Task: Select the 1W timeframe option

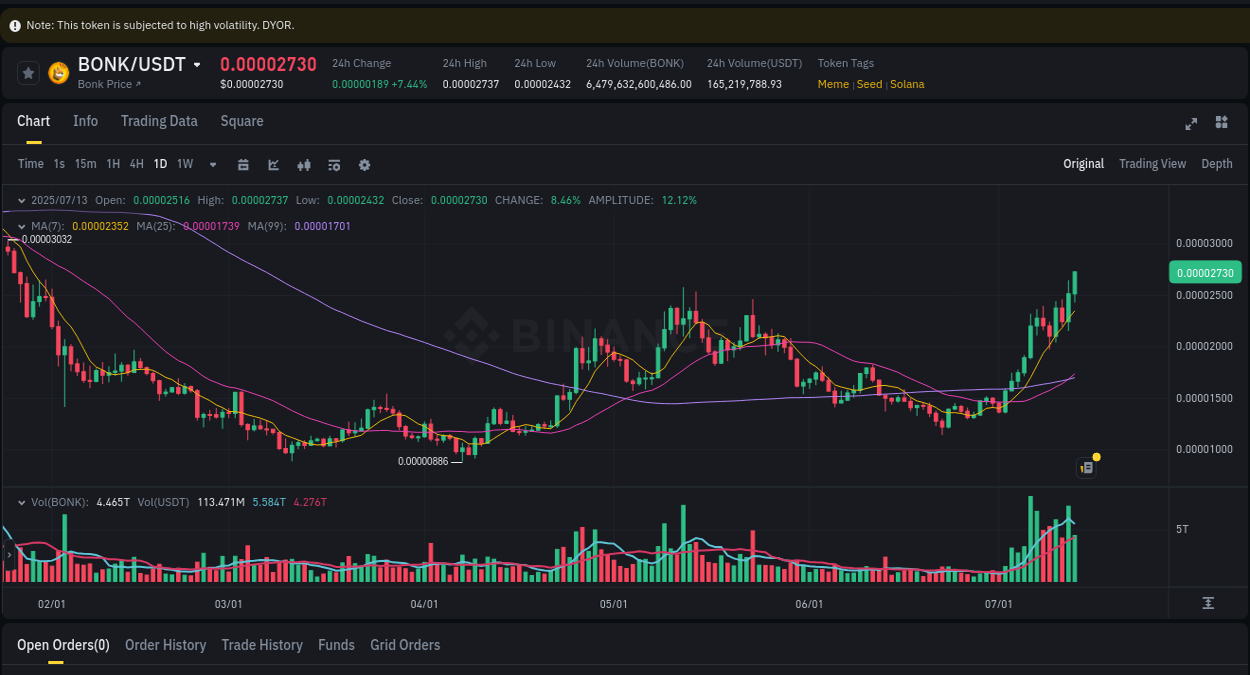Action: [184, 164]
